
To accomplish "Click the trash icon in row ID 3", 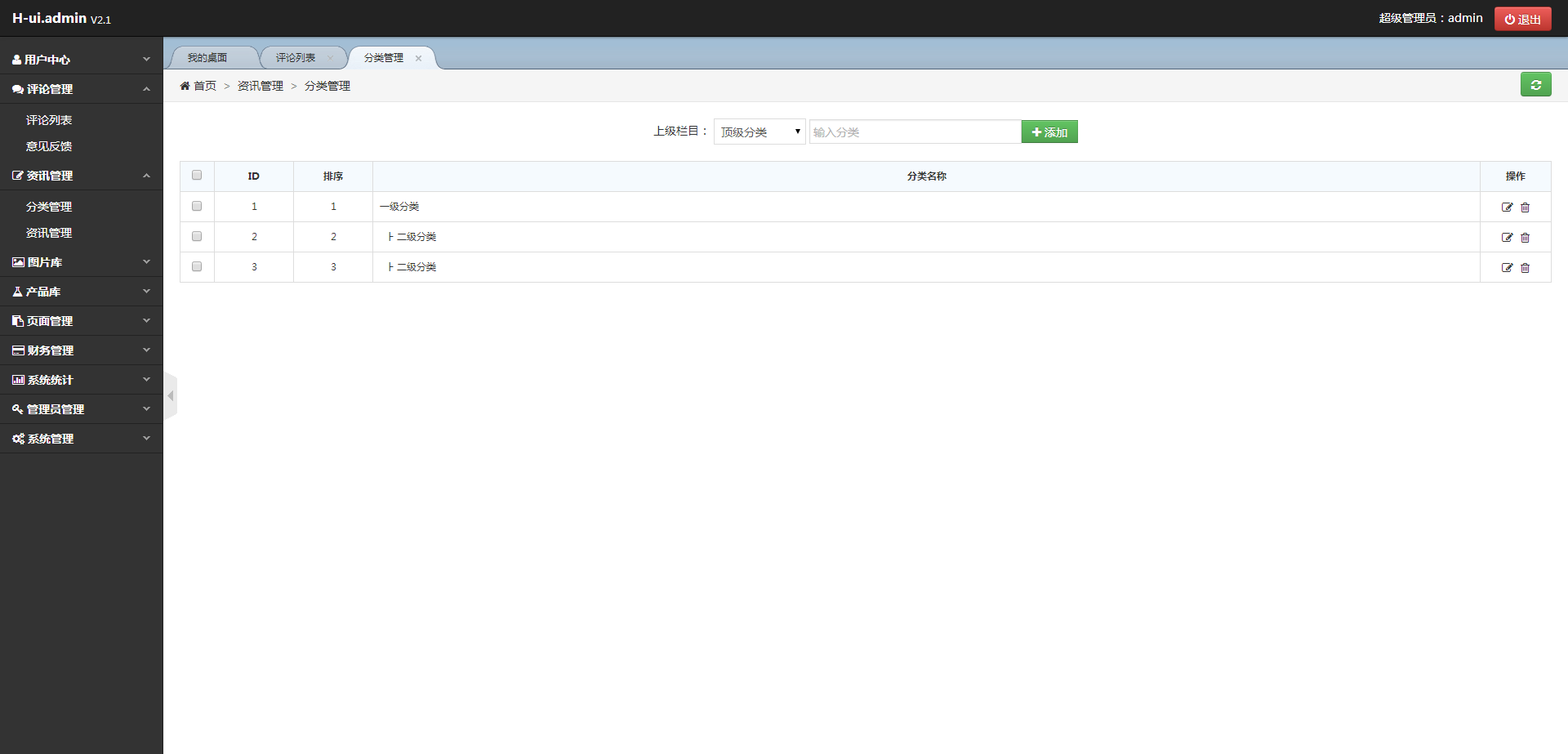I will coord(1525,268).
